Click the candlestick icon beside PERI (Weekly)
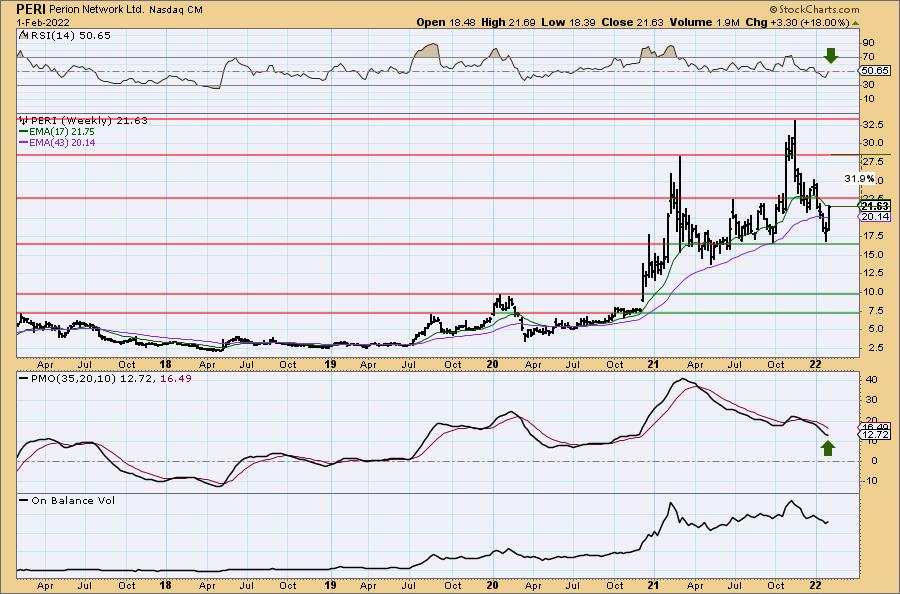Viewport: 900px width, 594px height. [24, 121]
